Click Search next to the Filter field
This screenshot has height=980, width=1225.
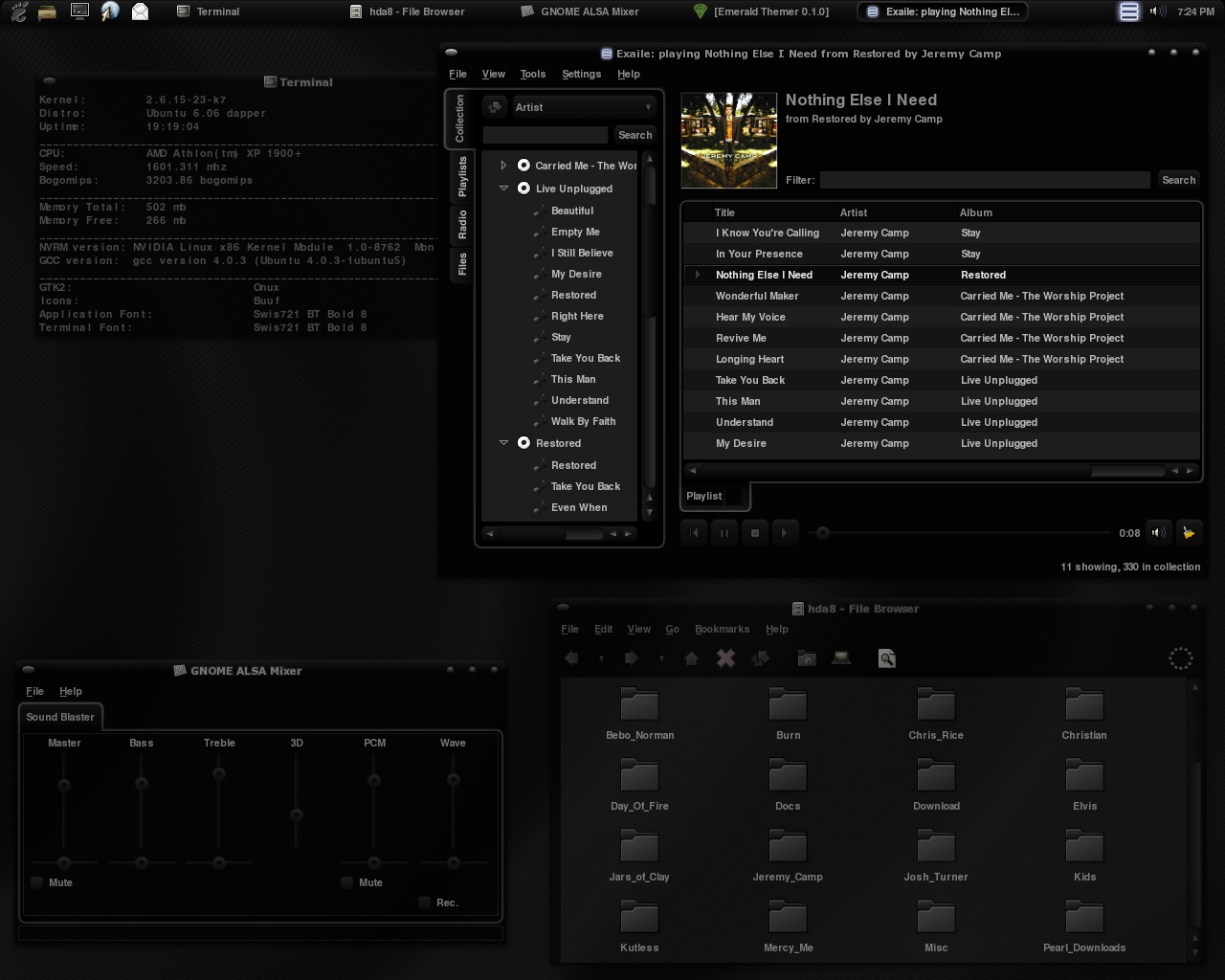(1178, 180)
